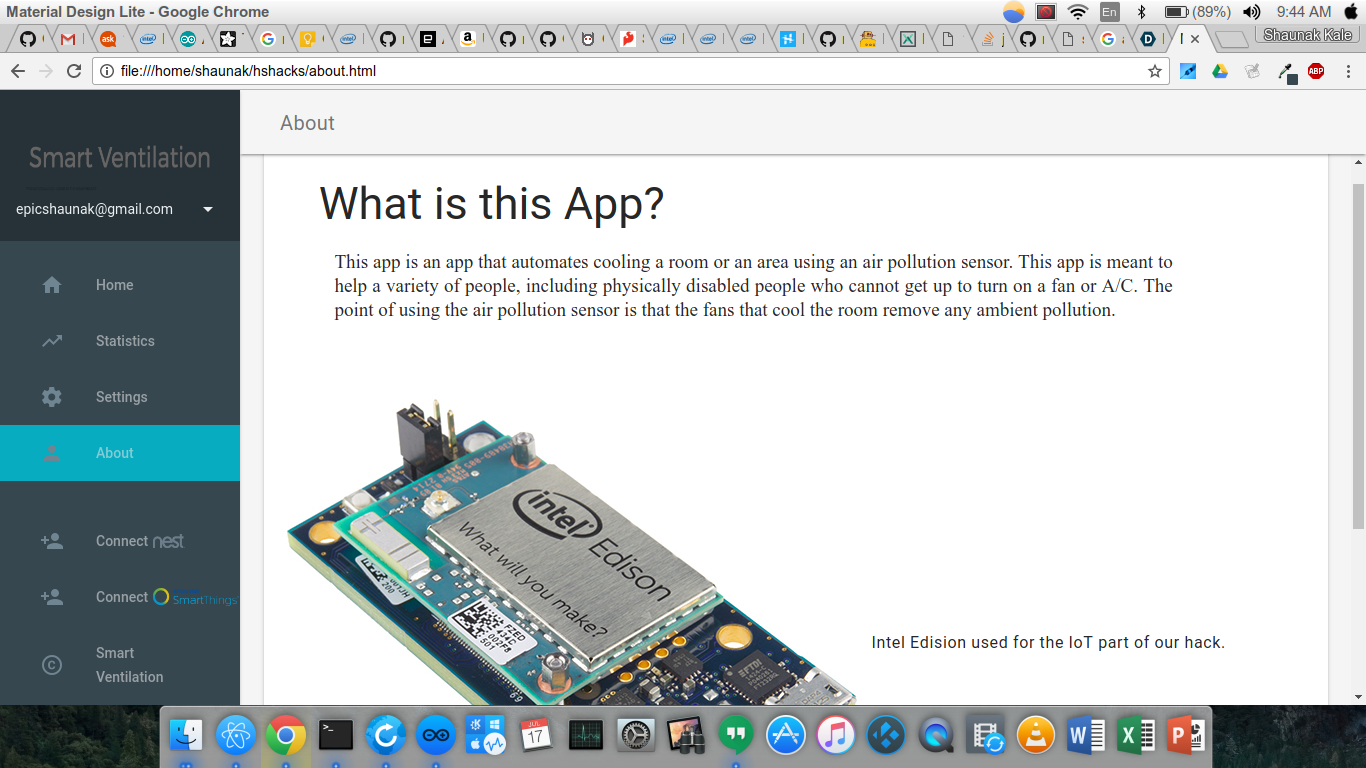The image size is (1366, 768).
Task: Click the About page header title
Action: [307, 123]
